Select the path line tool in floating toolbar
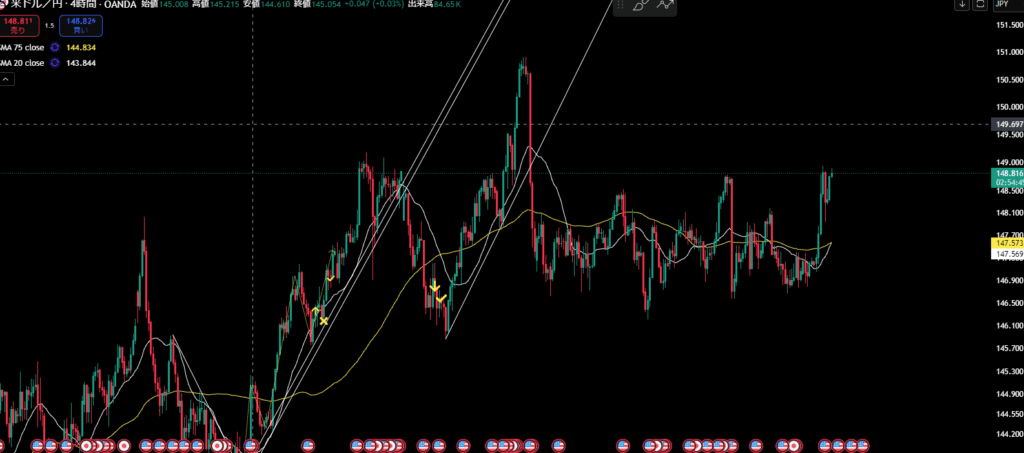Image resolution: width=1024 pixels, height=453 pixels. tap(666, 6)
